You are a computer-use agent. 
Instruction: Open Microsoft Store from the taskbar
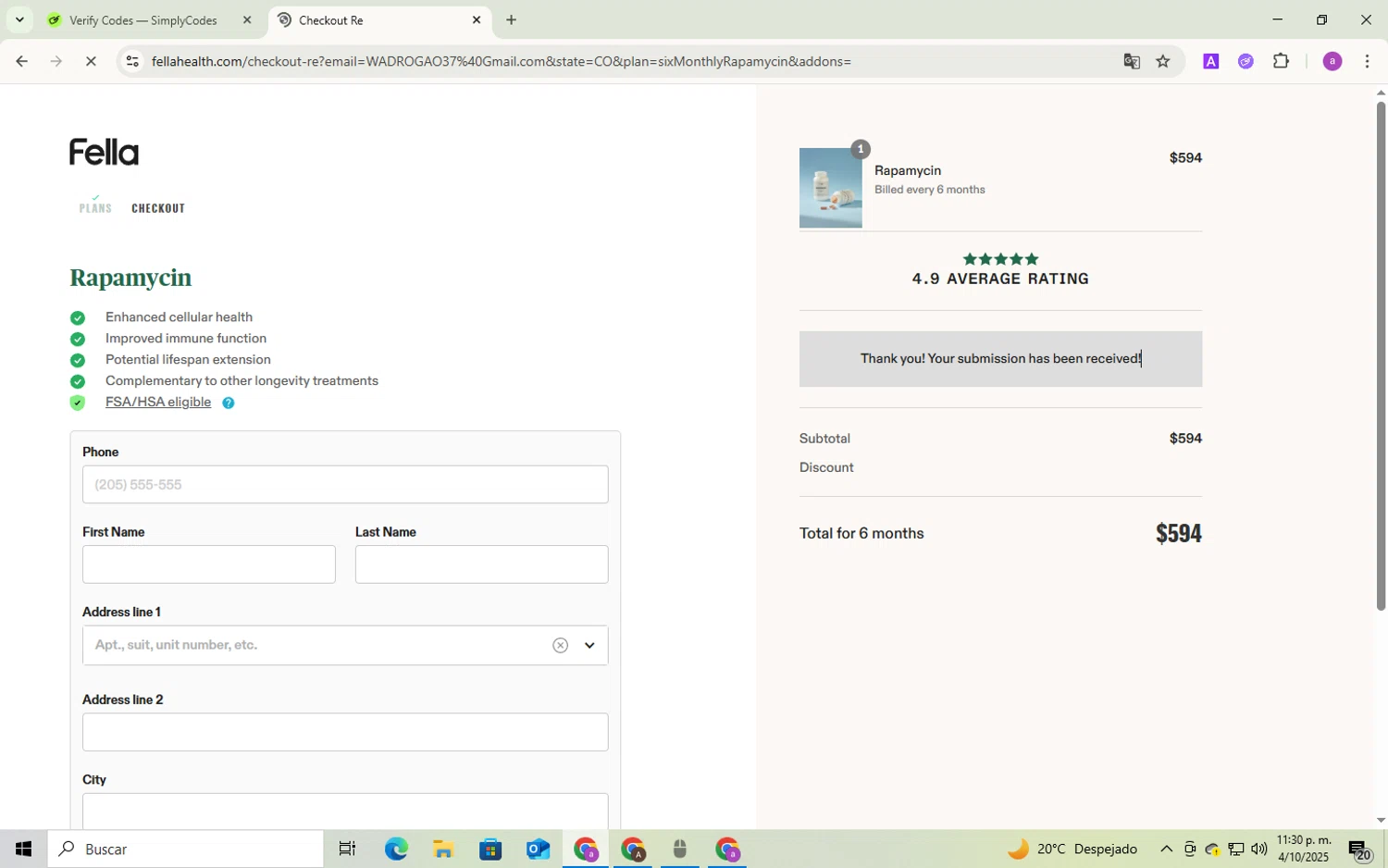point(490,849)
